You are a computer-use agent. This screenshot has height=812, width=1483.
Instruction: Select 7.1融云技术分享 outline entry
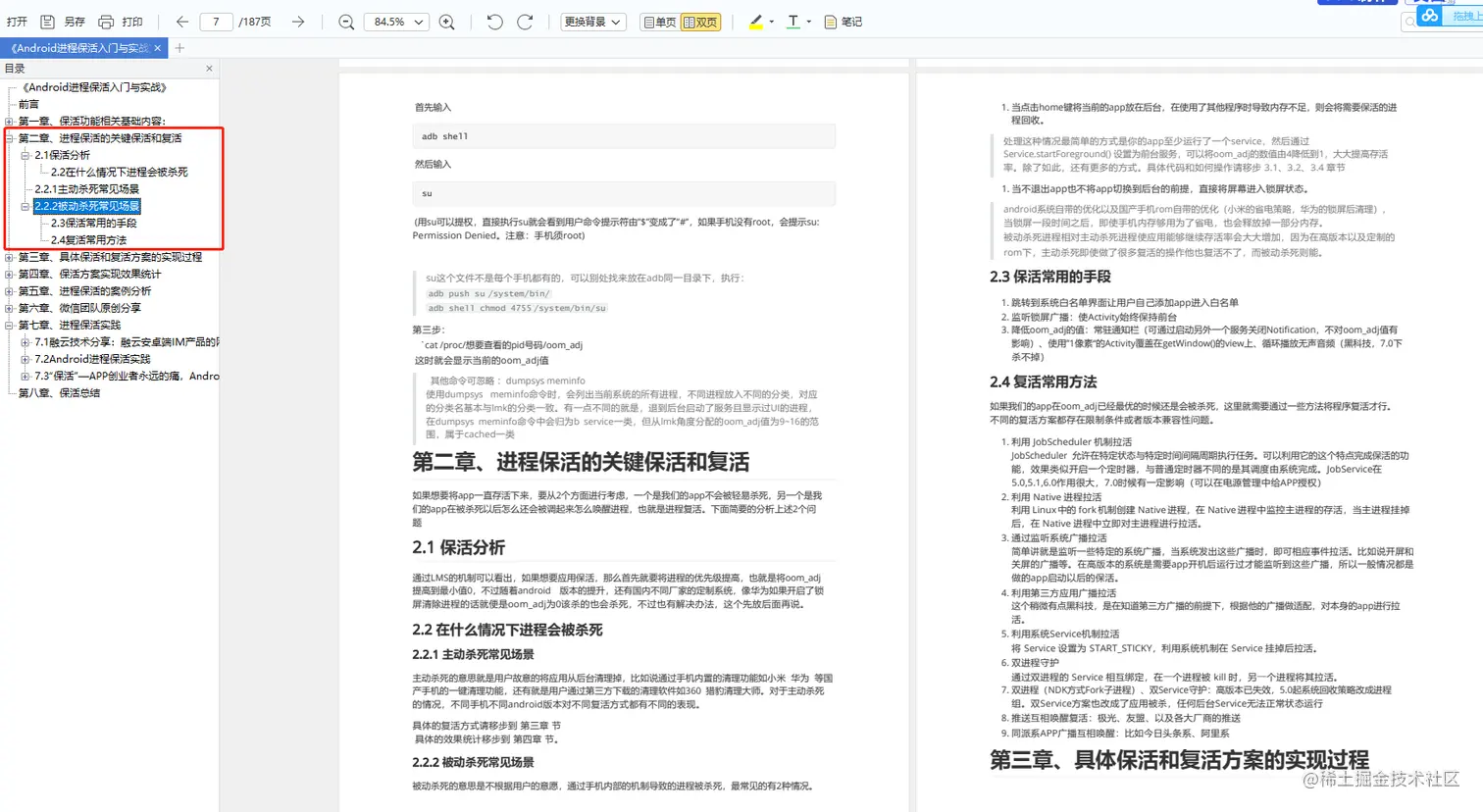click(127, 342)
